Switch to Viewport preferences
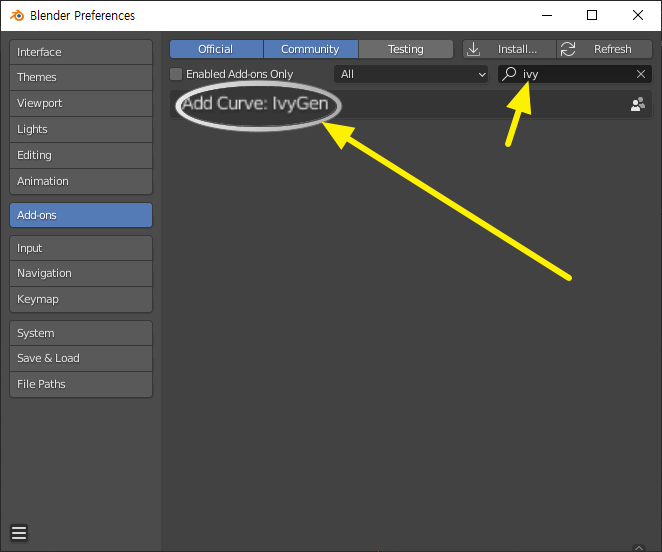The image size is (662, 552). pyautogui.click(x=81, y=103)
